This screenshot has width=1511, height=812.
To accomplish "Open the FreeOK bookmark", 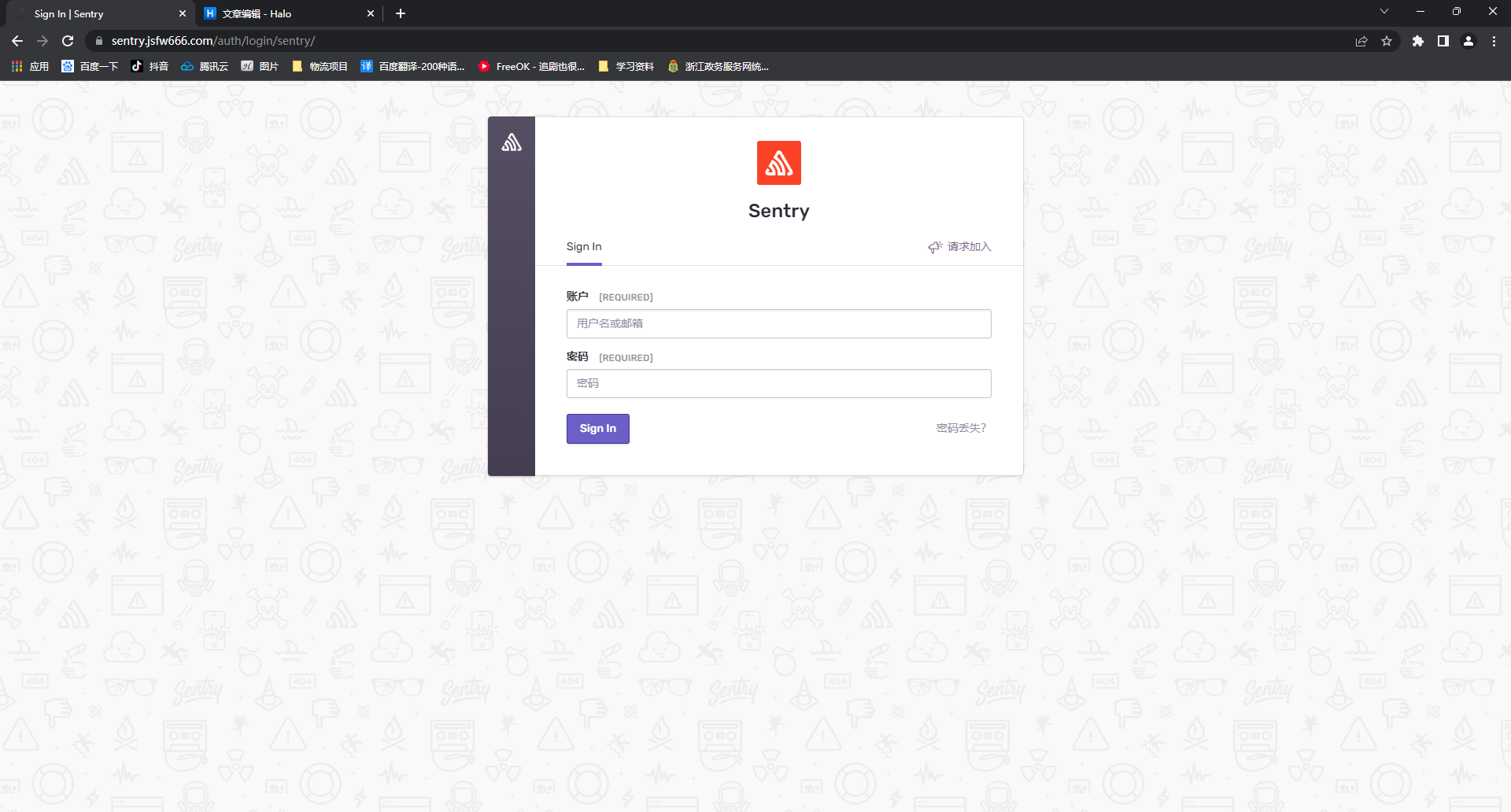I will (531, 67).
